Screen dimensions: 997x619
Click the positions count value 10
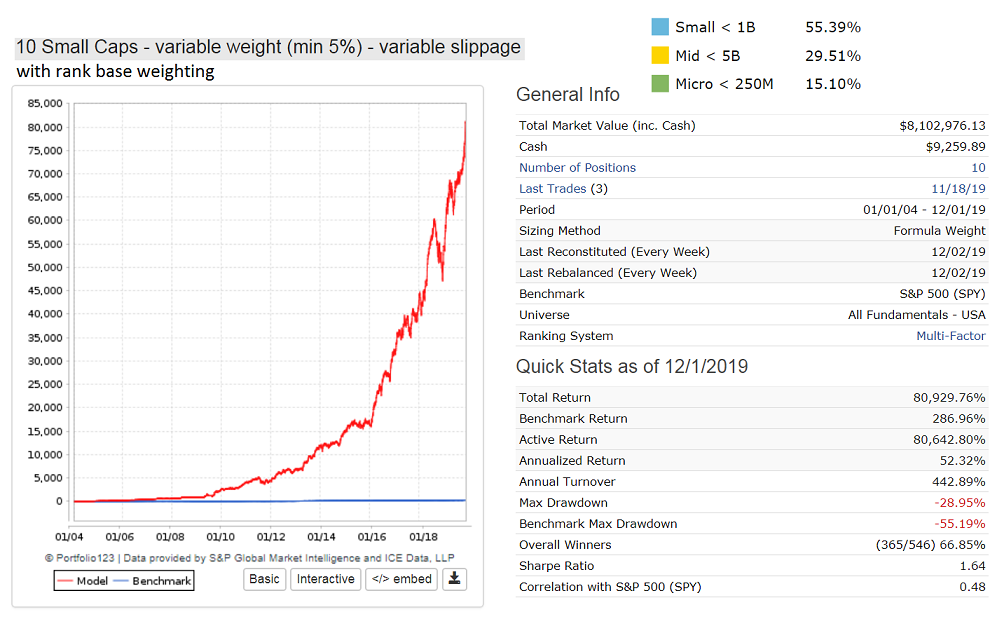[979, 168]
